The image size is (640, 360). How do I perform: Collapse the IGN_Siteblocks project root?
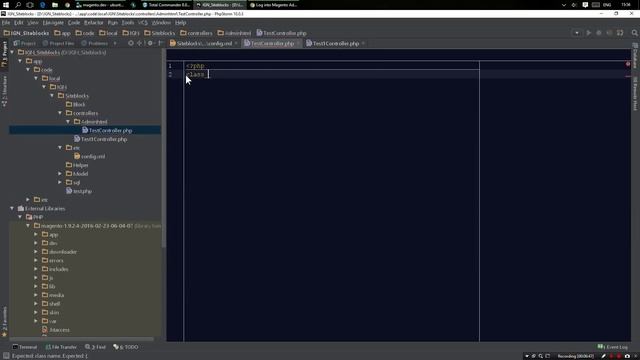12,52
